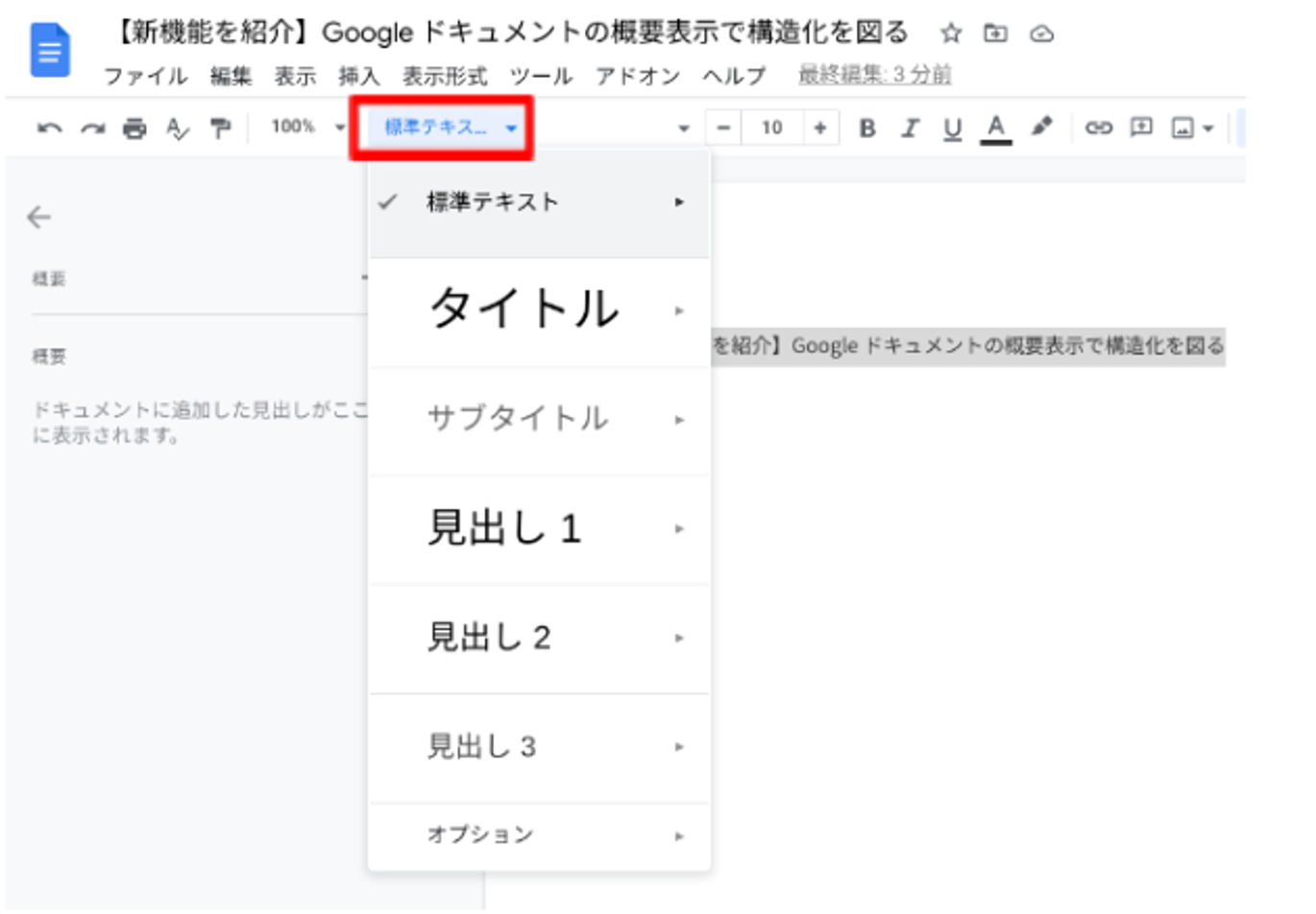Expand the タイトル submenu arrow
1316x914 pixels.
point(679,311)
